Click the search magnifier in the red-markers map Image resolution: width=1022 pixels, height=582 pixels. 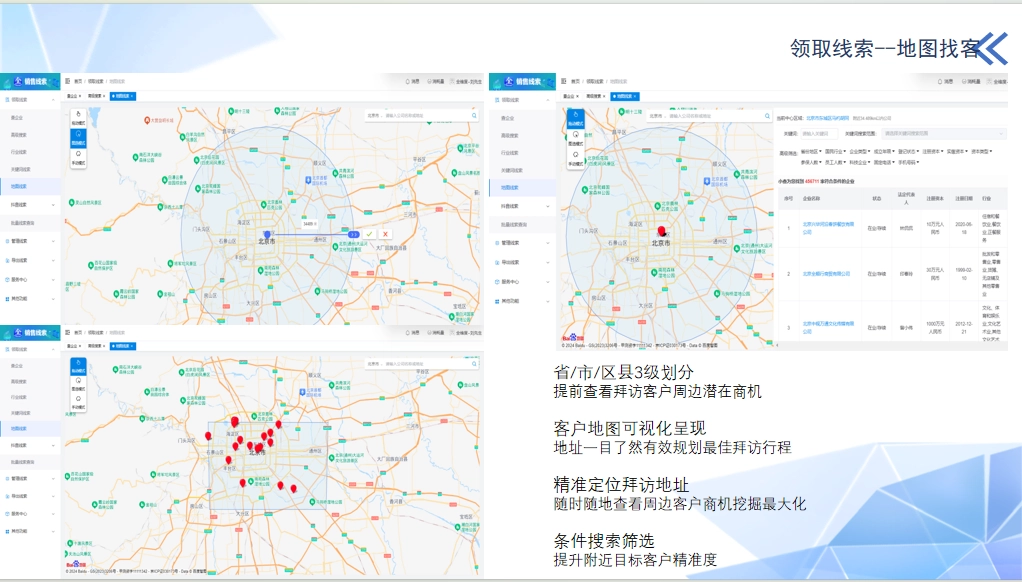coord(474,364)
